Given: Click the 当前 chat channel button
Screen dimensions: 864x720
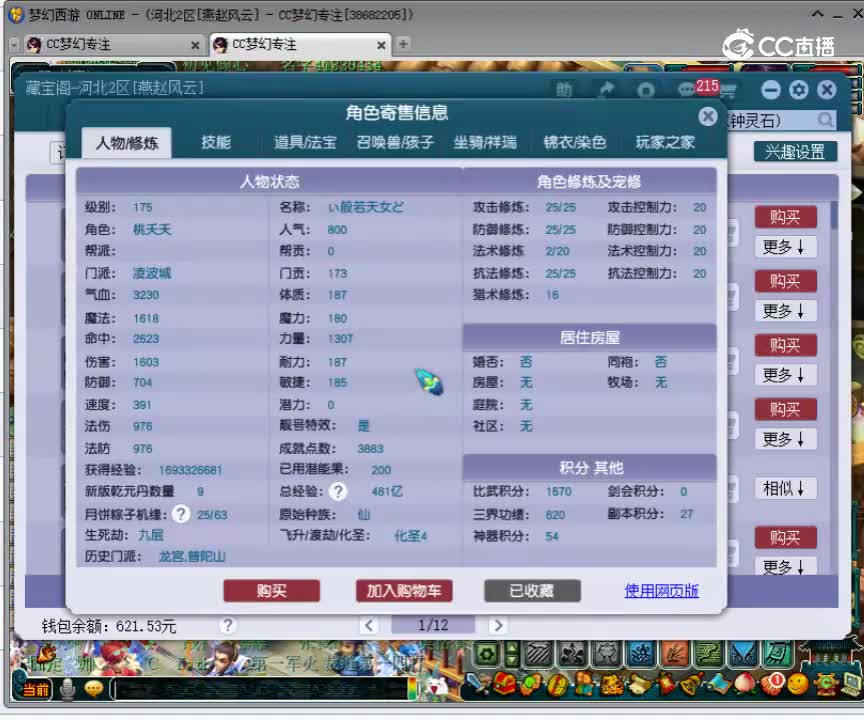Looking at the screenshot, I should click(x=34, y=689).
